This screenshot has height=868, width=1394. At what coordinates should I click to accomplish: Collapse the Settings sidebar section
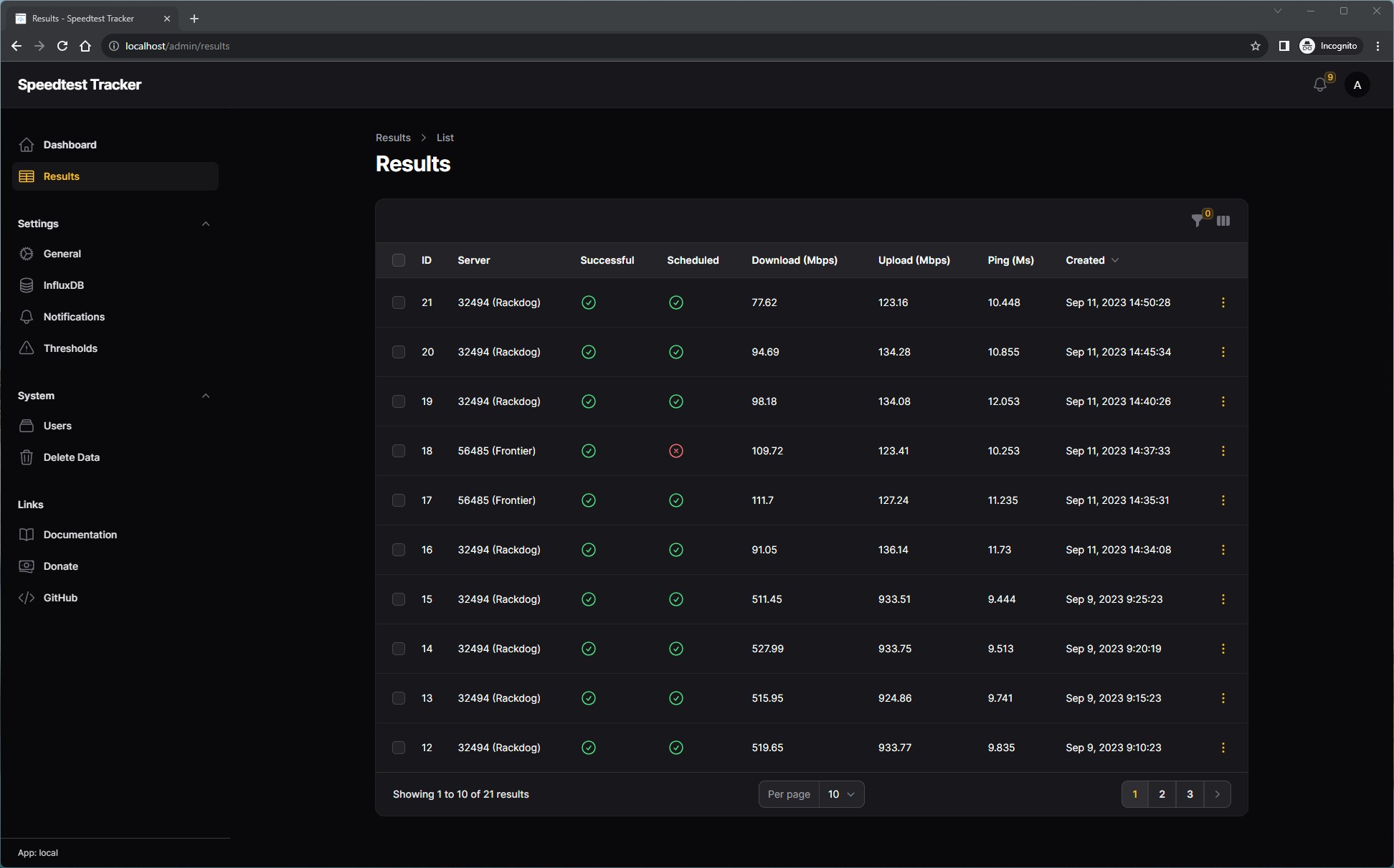click(x=206, y=224)
